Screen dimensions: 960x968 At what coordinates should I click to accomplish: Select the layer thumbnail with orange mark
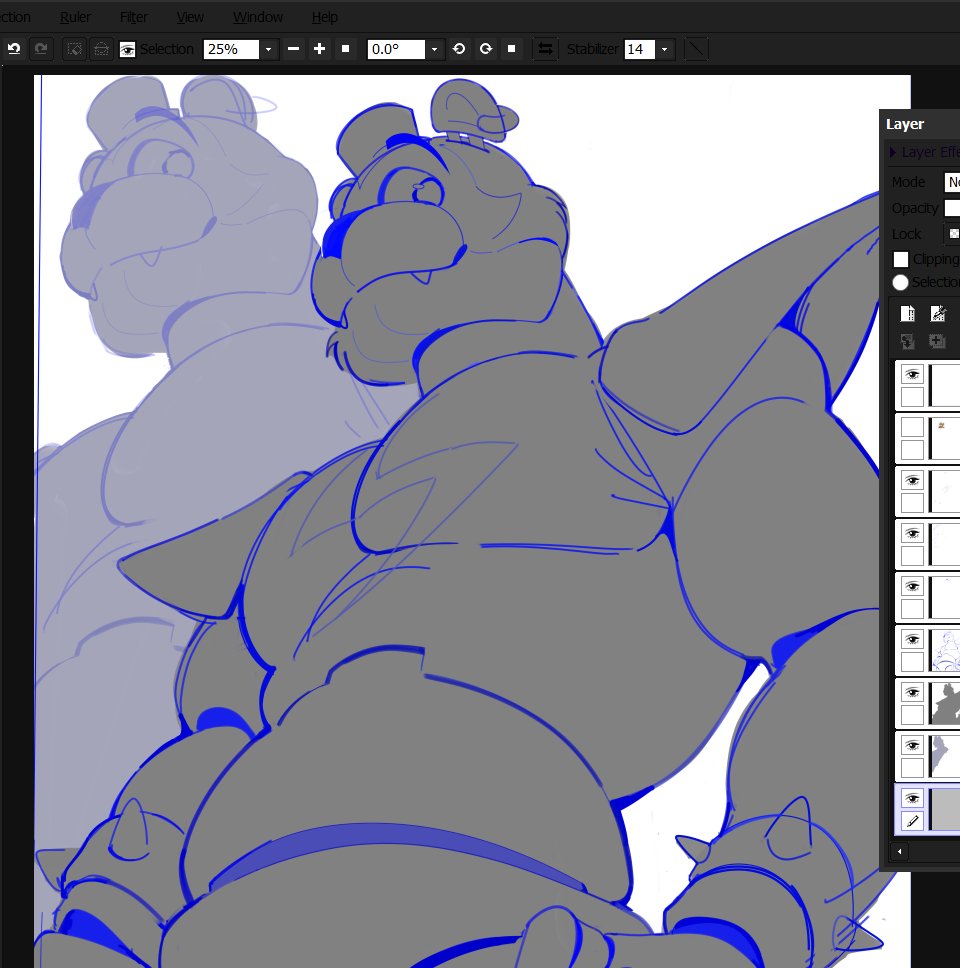click(x=945, y=438)
